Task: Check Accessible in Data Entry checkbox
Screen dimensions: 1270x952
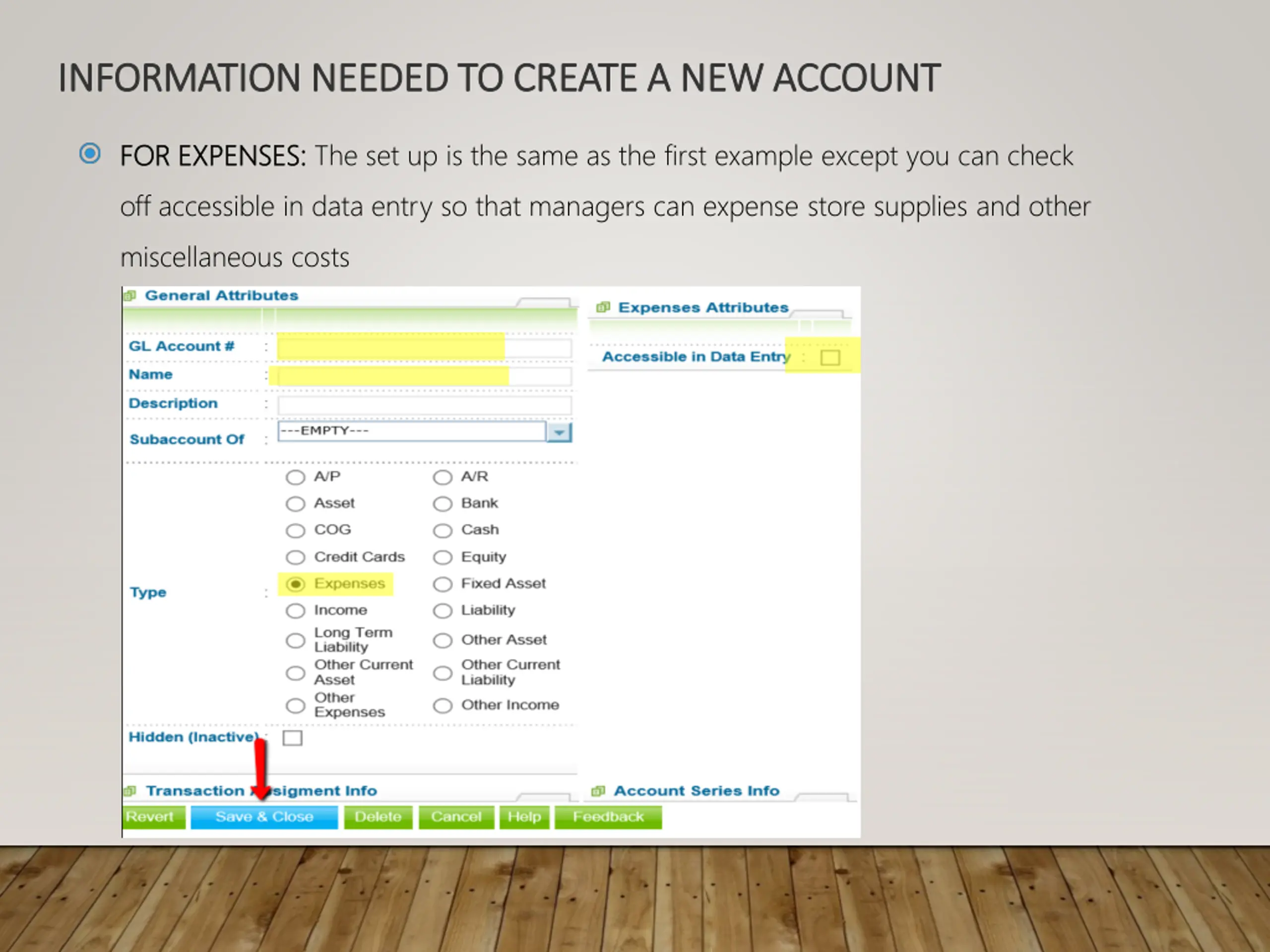Action: (x=830, y=357)
